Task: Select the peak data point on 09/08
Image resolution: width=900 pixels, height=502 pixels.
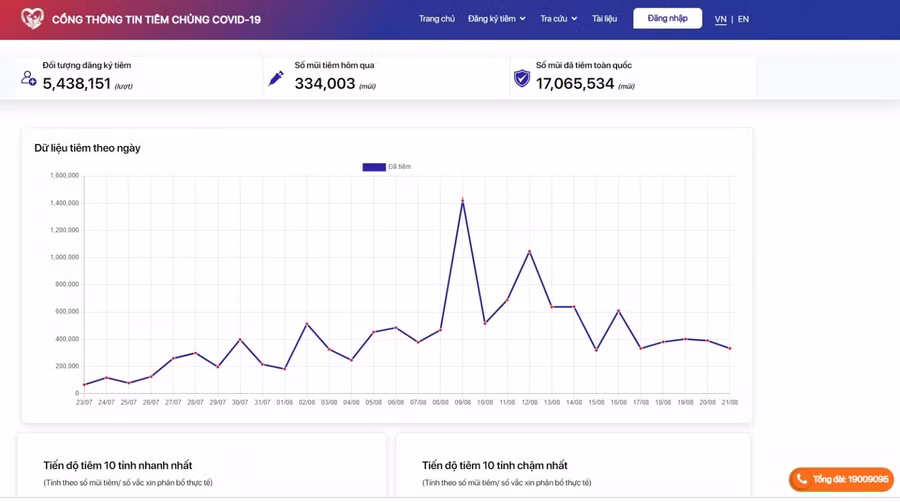Action: [x=462, y=200]
